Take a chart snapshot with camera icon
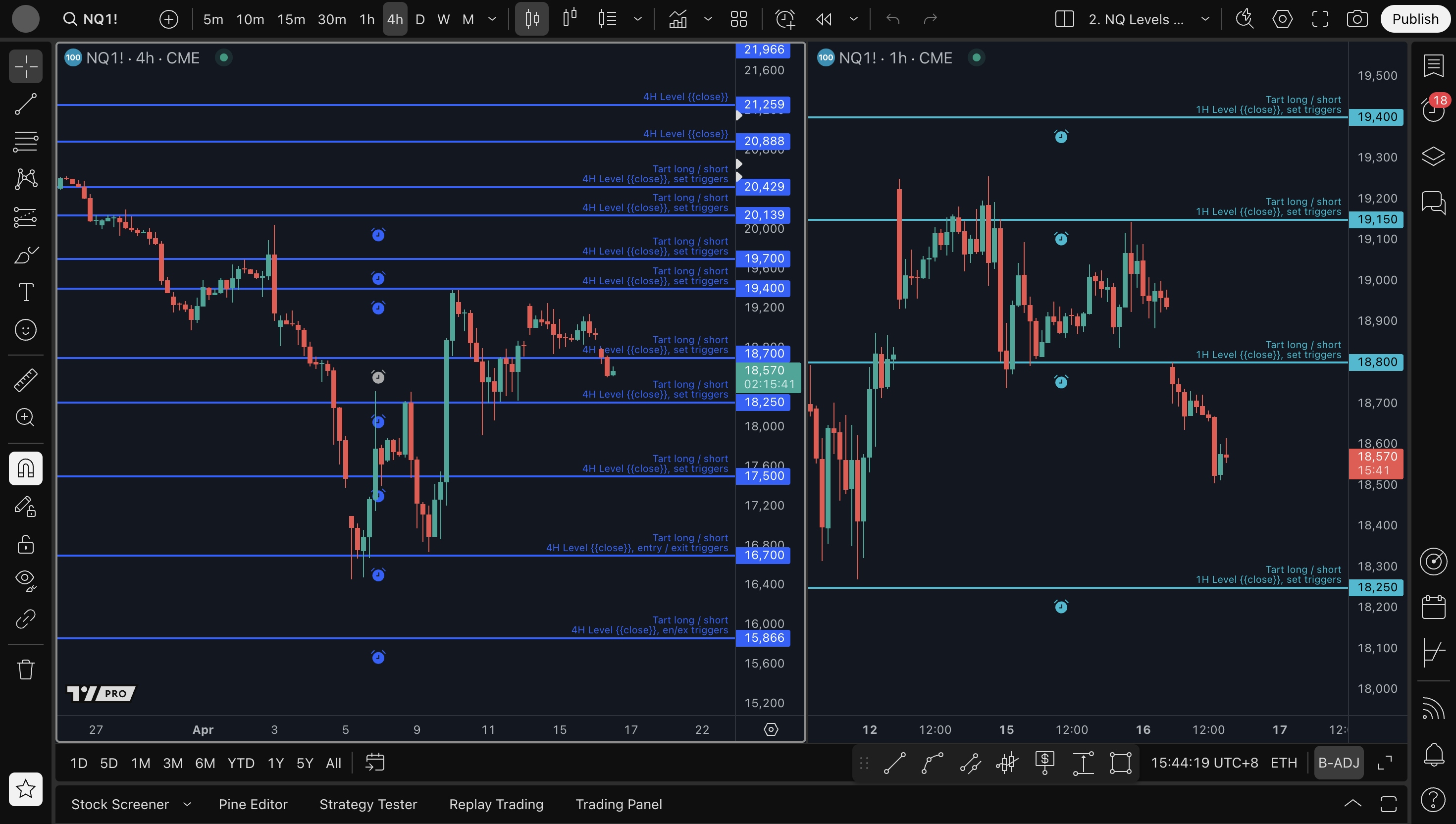The image size is (1456, 824). click(x=1357, y=19)
